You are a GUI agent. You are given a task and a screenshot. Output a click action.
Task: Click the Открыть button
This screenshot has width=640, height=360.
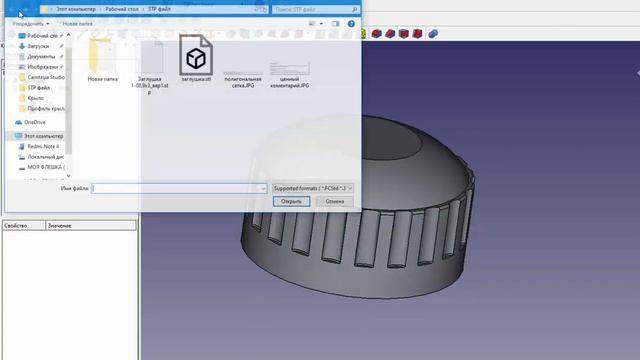click(x=291, y=201)
